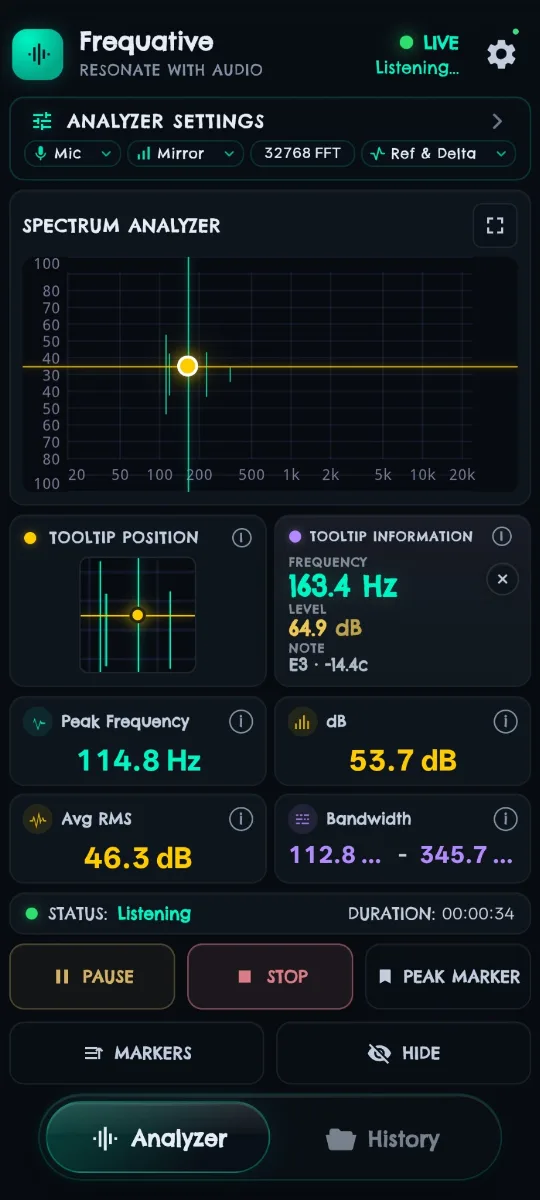Viewport: 540px width, 1200px height.
Task: Click the tooltip position mini preview thumbnail
Action: 138,615
